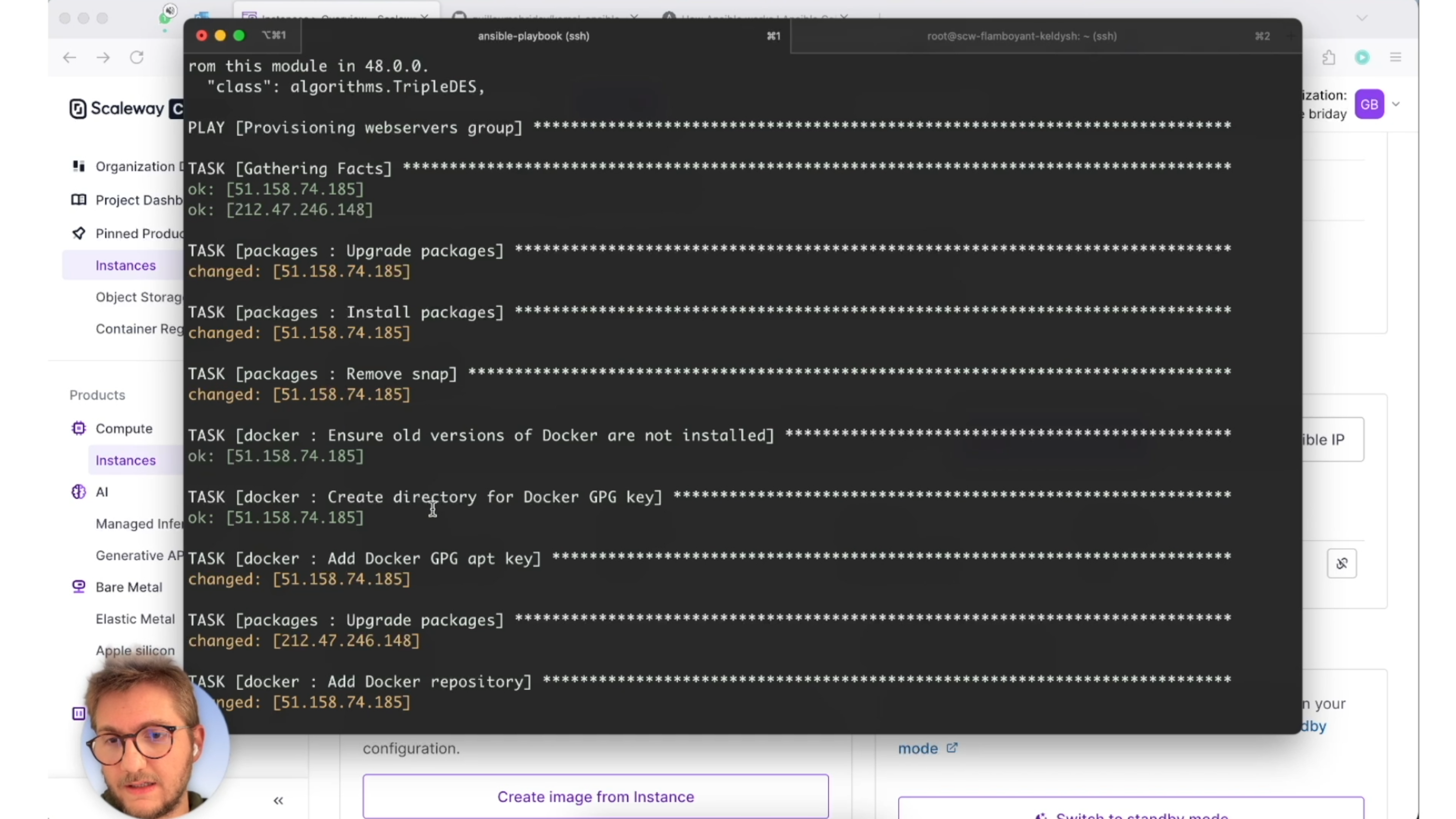Viewport: 1456px width, 819px height.
Task: Click the browser extensions puzzle icon
Action: pyautogui.click(x=1329, y=58)
